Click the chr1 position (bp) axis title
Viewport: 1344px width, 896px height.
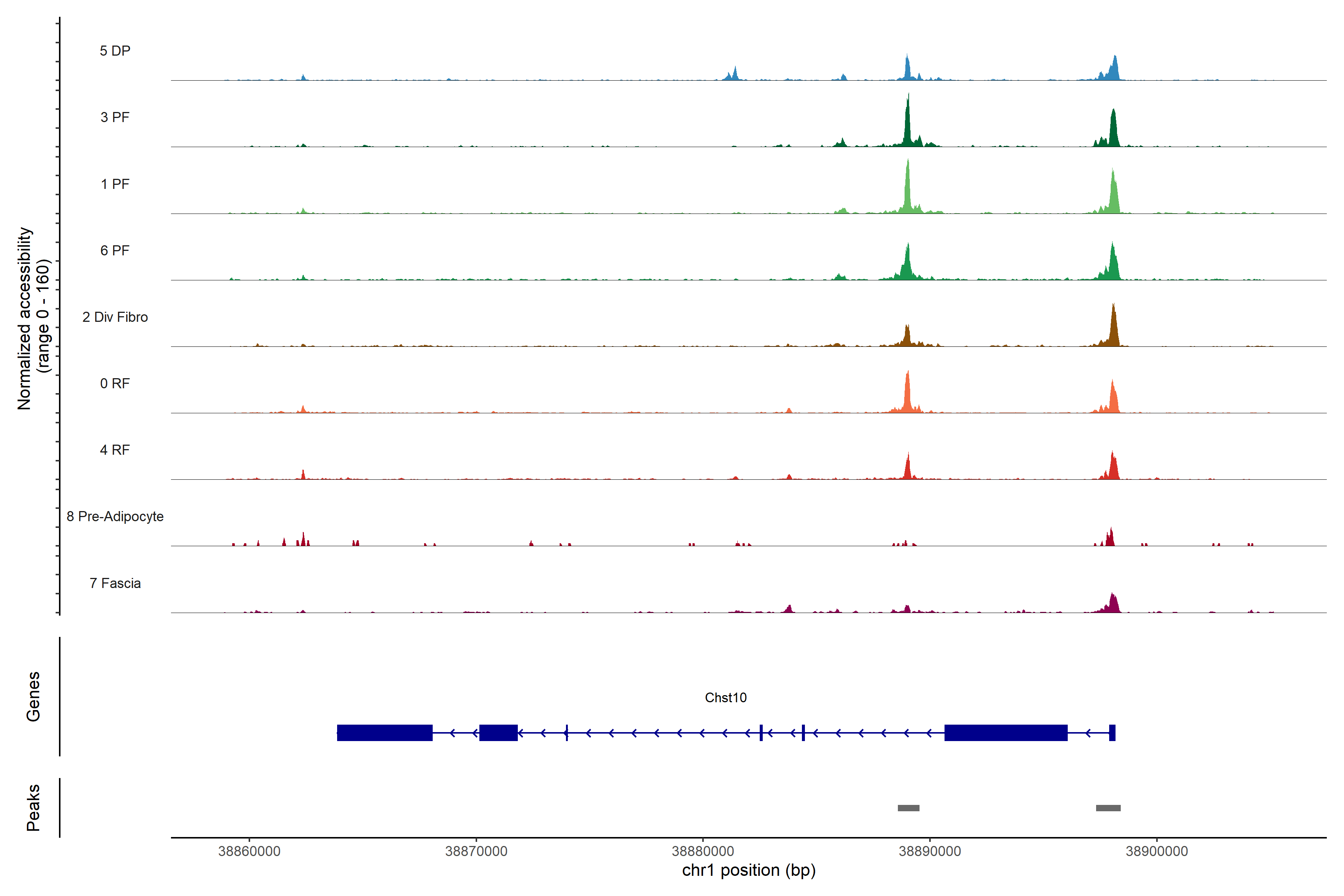coord(749,870)
